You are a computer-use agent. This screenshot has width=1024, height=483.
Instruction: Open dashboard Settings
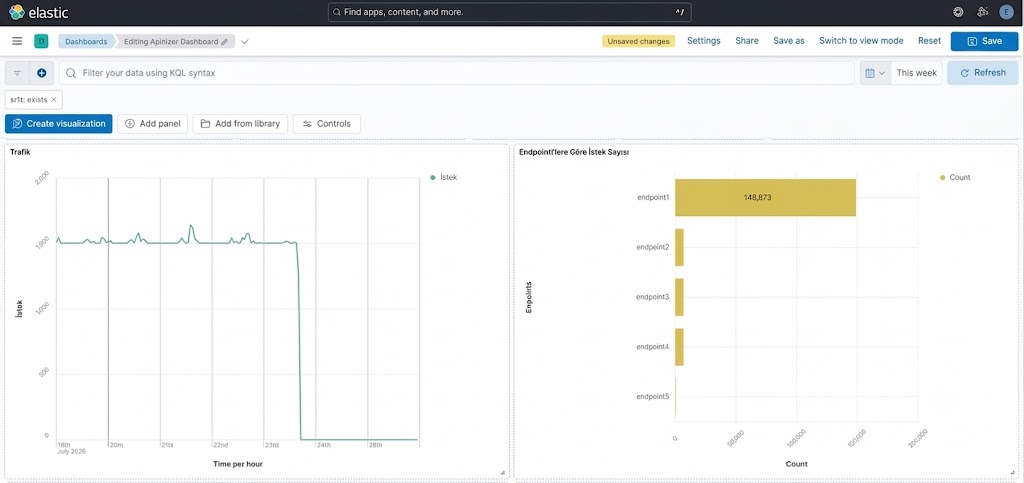(x=703, y=40)
